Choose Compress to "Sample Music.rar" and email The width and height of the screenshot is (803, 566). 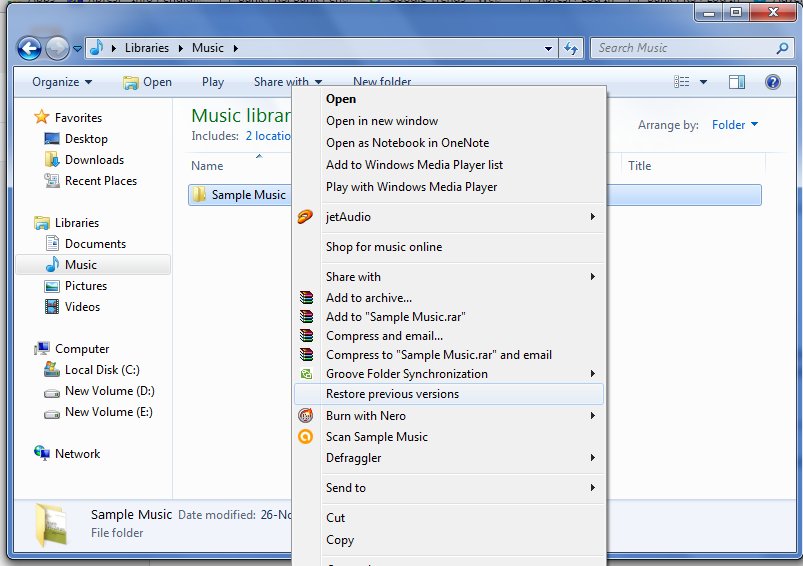[450, 354]
